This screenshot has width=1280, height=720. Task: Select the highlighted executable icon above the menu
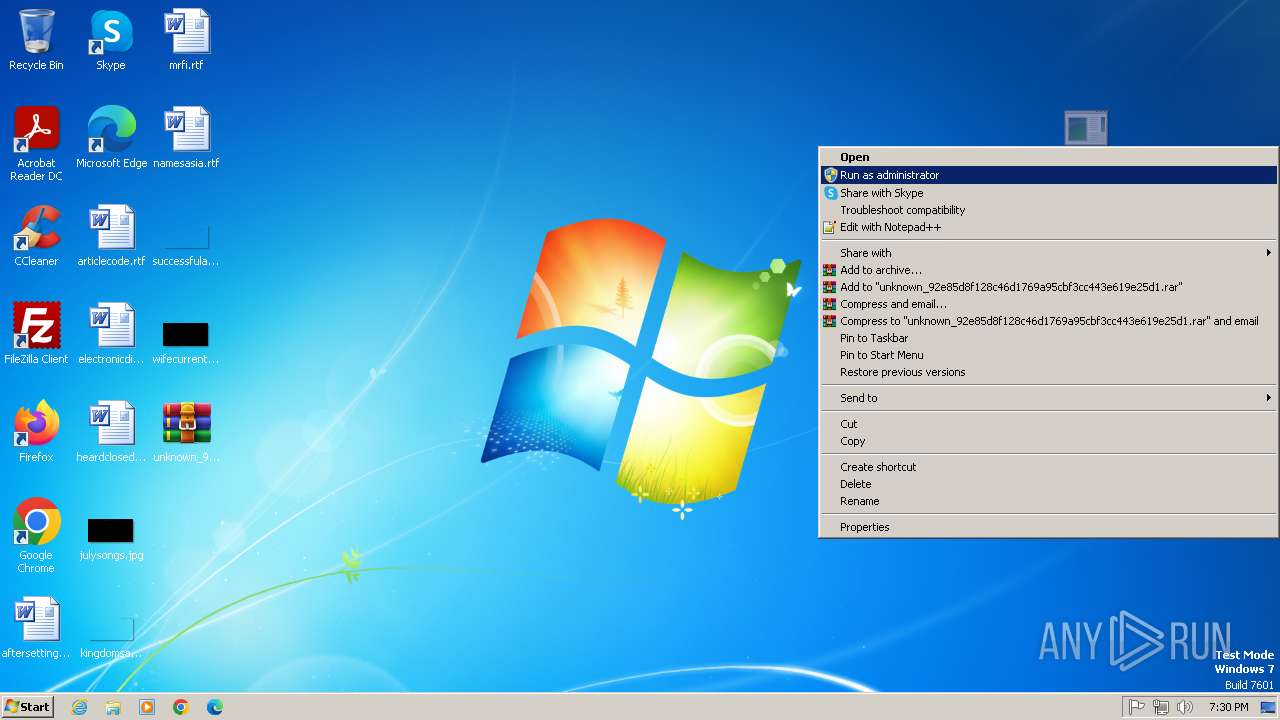pyautogui.click(x=1086, y=128)
